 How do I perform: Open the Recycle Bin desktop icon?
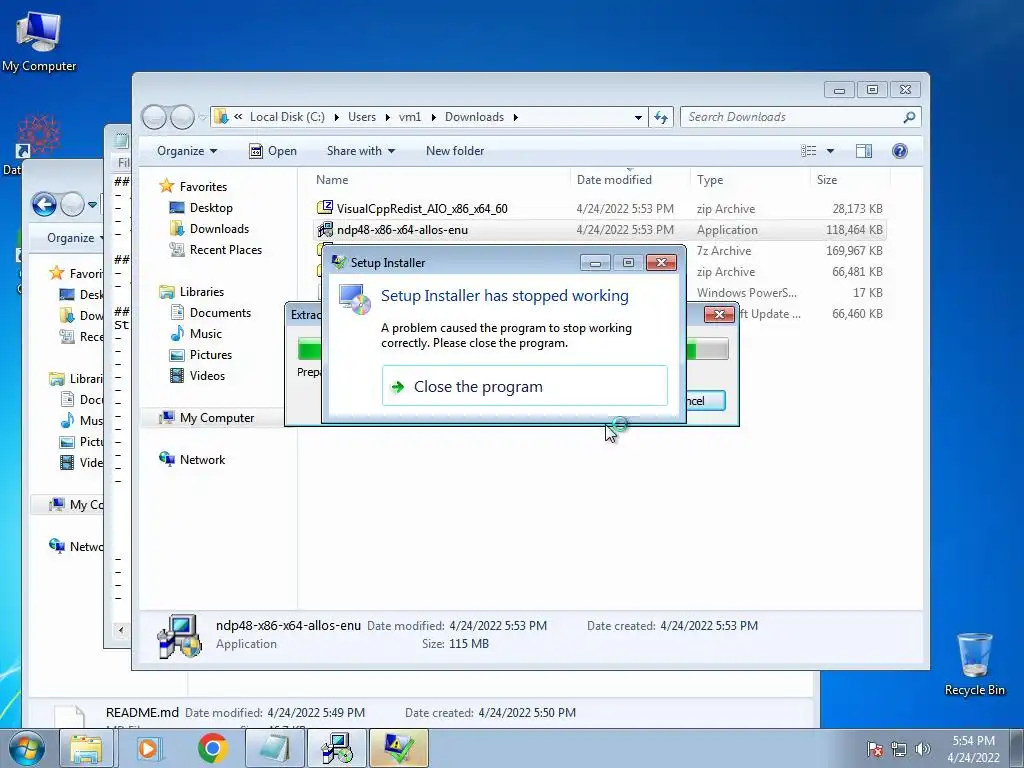[974, 664]
